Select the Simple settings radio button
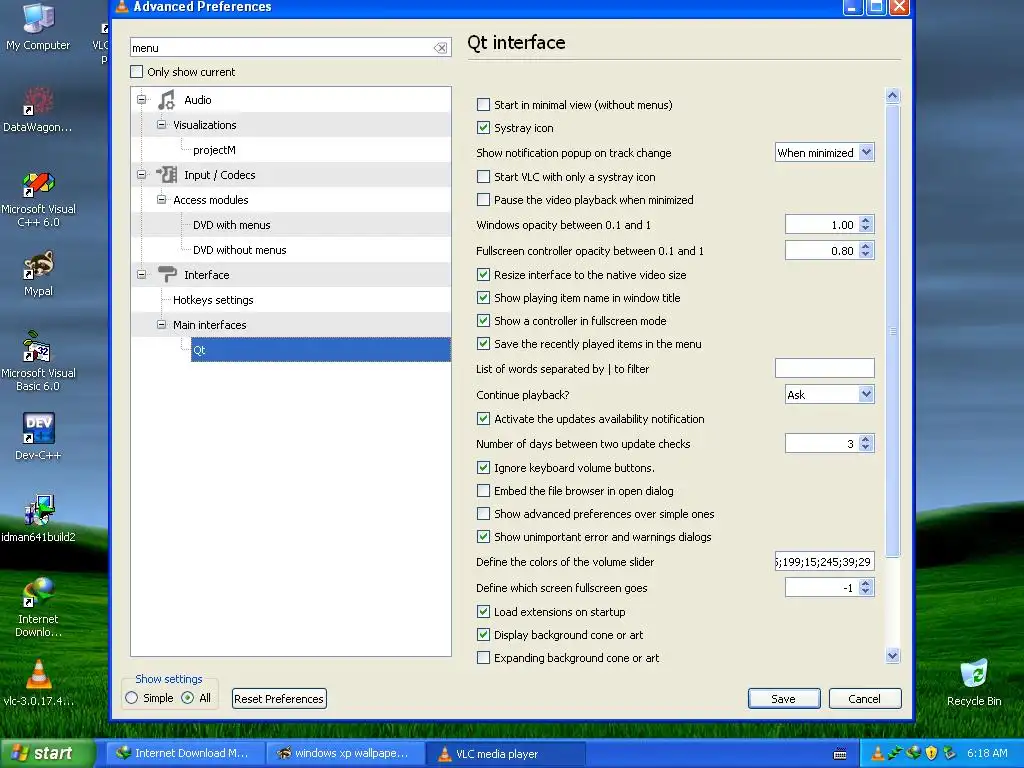 click(132, 698)
